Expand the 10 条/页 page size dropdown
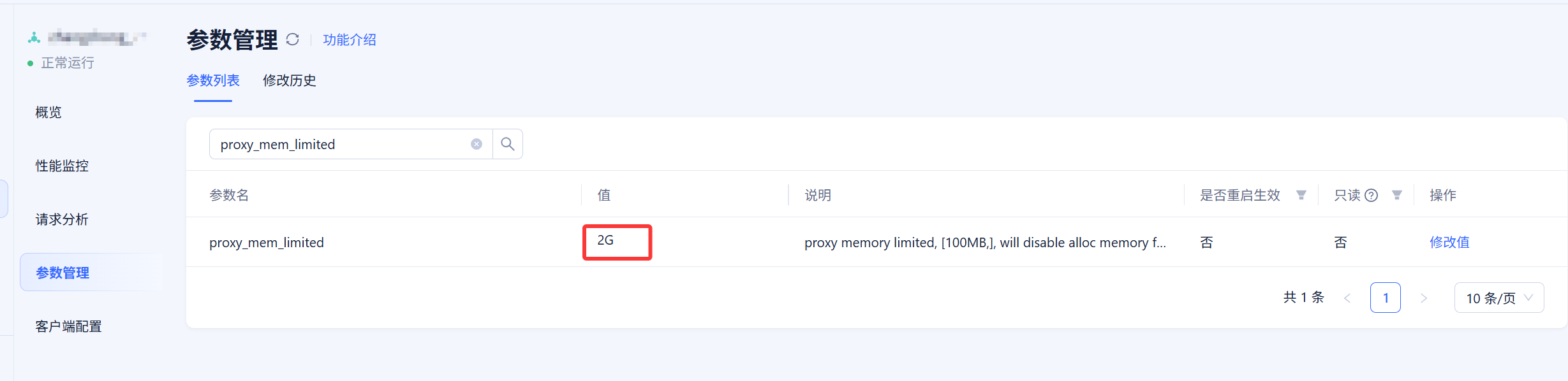The width and height of the screenshot is (1568, 381). pyautogui.click(x=1499, y=298)
